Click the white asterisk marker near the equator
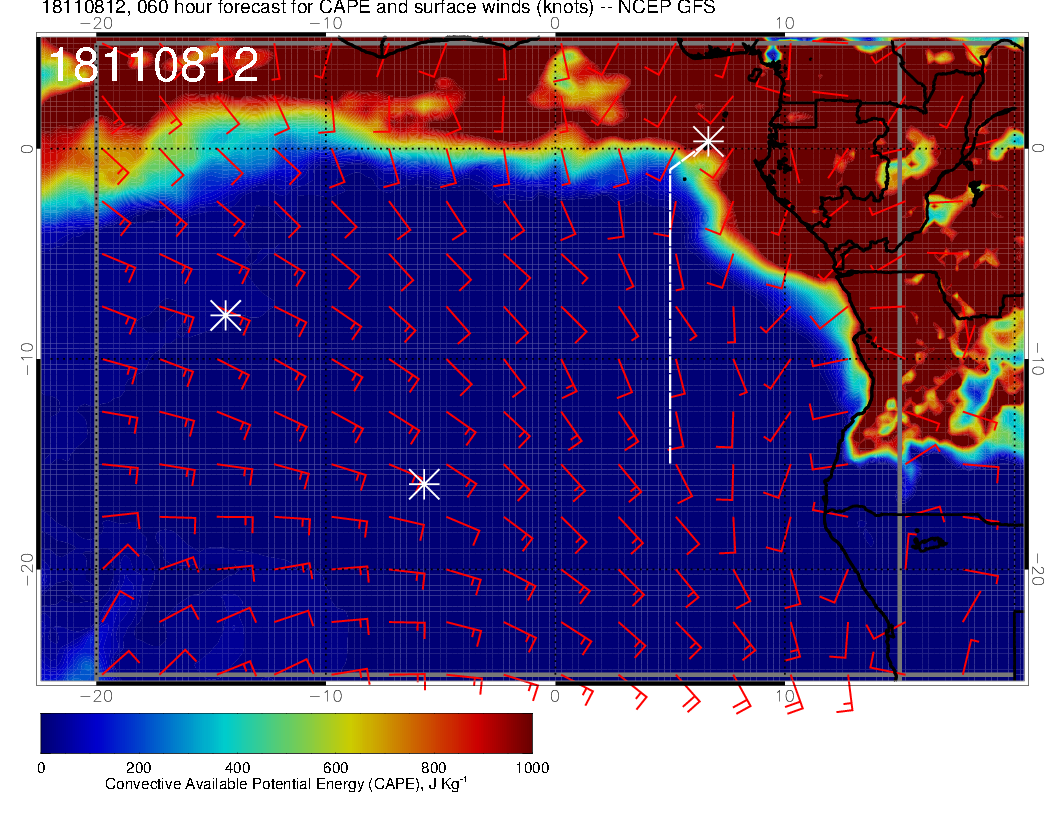 click(x=708, y=141)
